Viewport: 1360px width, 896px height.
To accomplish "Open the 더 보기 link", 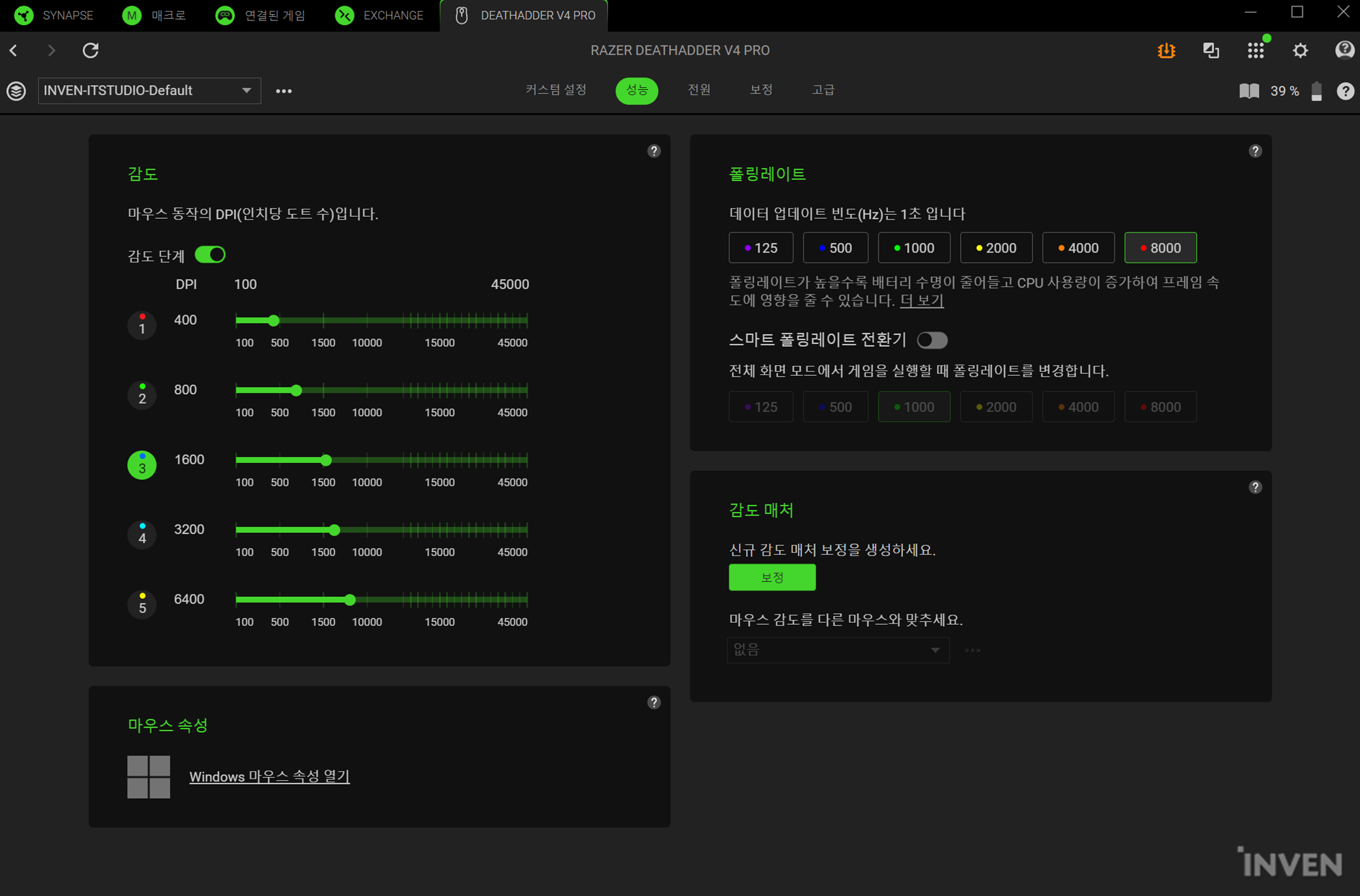I will pos(921,300).
